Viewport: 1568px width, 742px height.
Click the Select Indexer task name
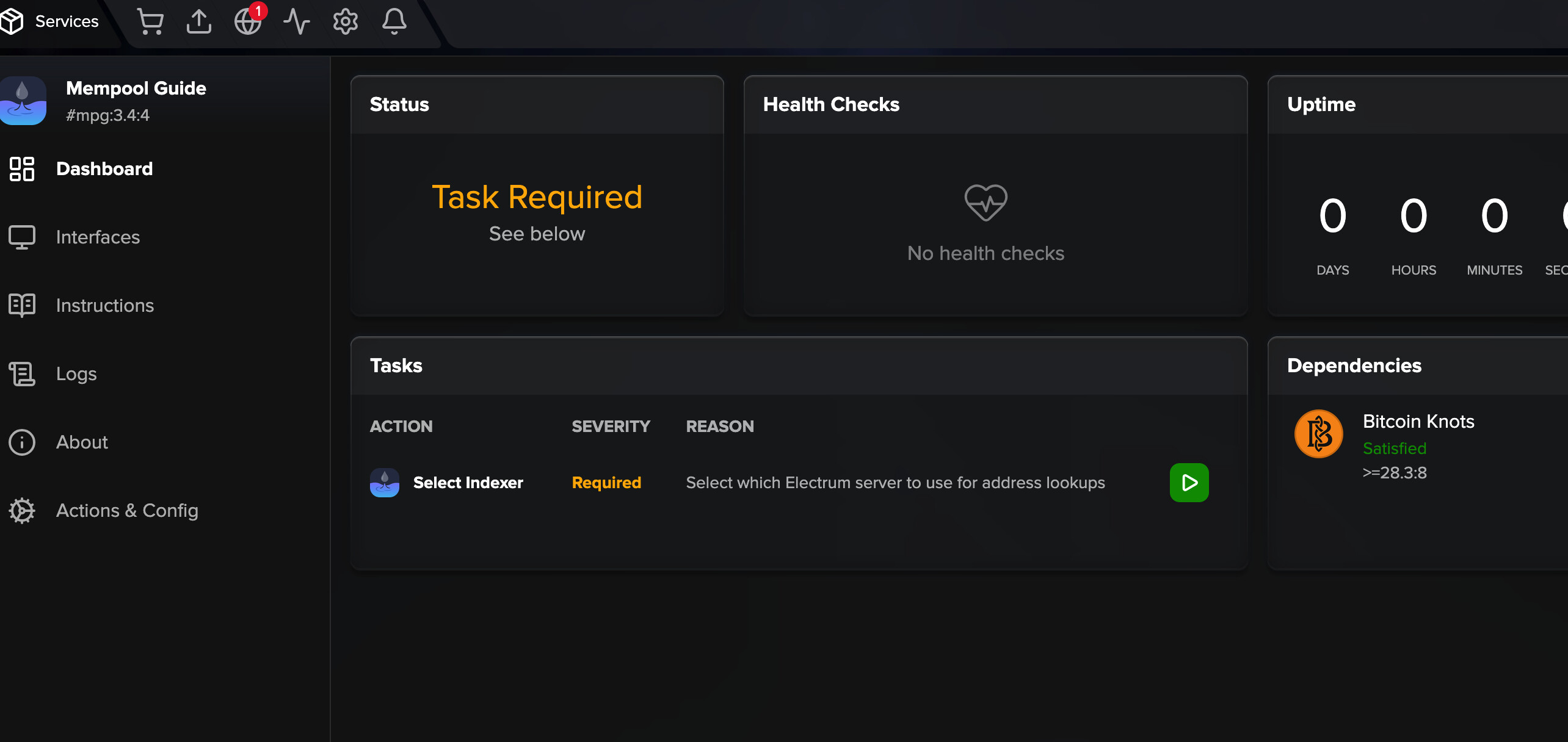tap(468, 483)
